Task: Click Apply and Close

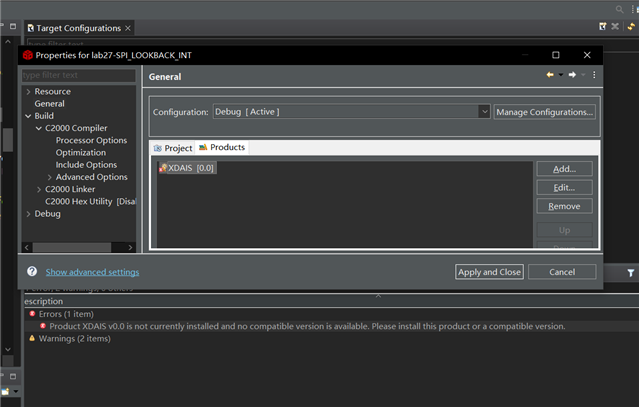Action: pyautogui.click(x=489, y=272)
